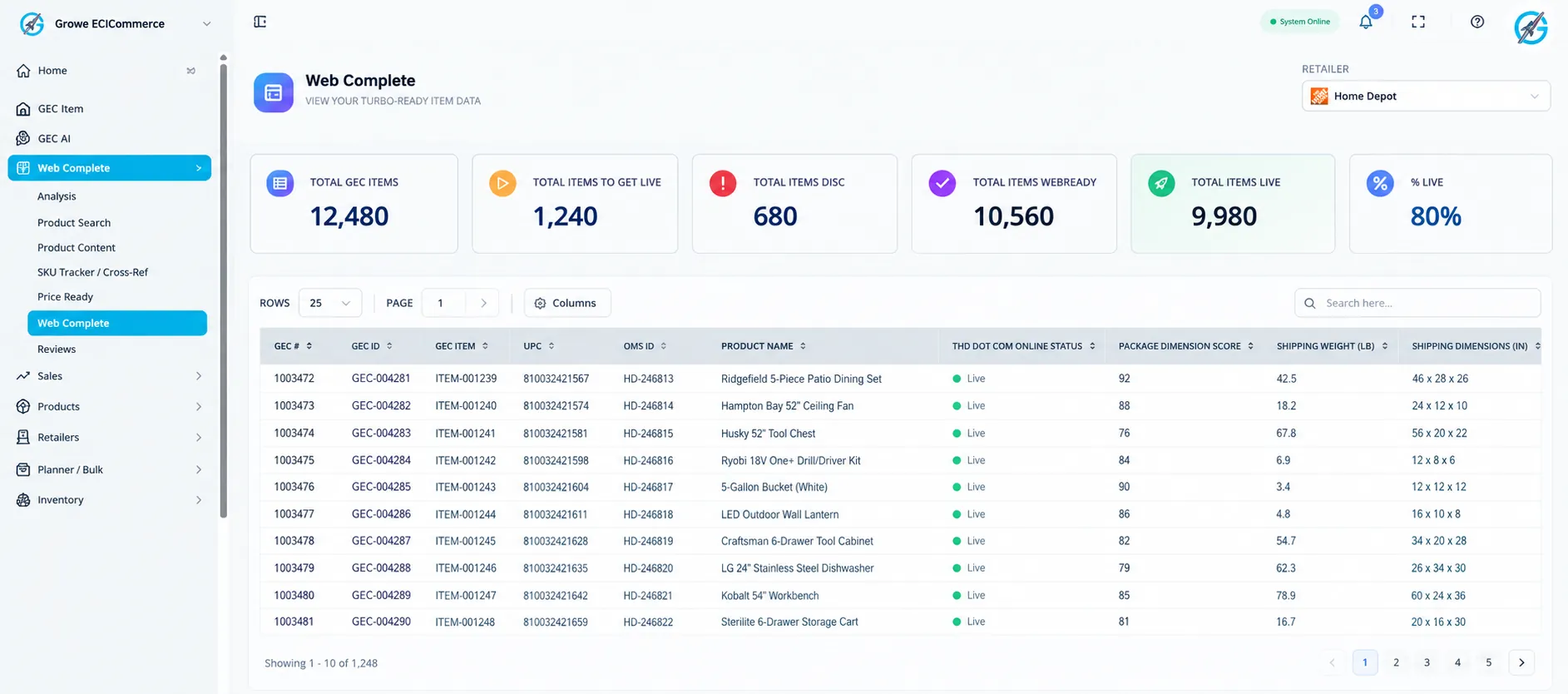The height and width of the screenshot is (694, 1568).
Task: Sort by THD Dot Com Online Status arrows
Action: (1092, 346)
